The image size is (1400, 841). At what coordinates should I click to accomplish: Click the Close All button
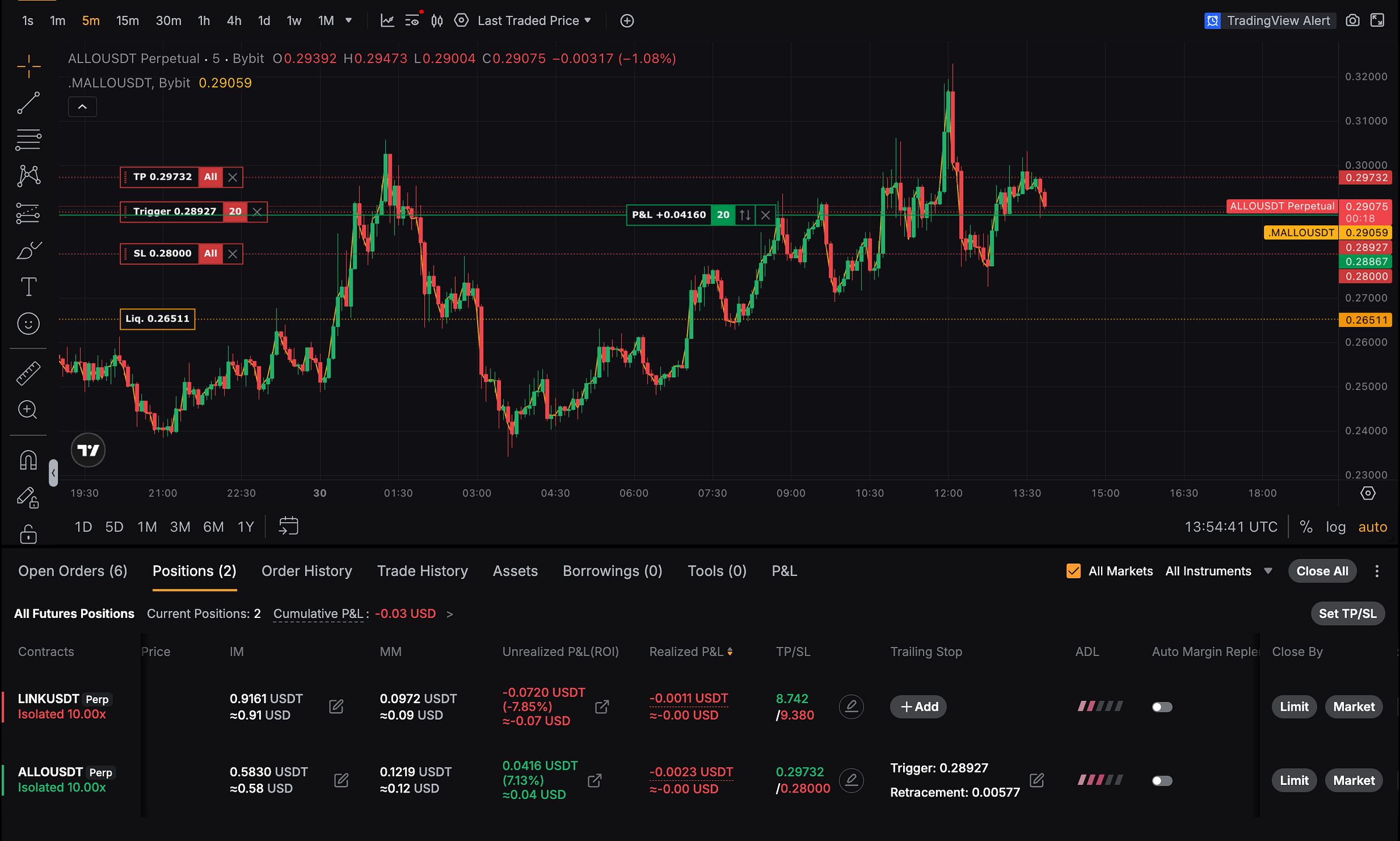pos(1322,571)
